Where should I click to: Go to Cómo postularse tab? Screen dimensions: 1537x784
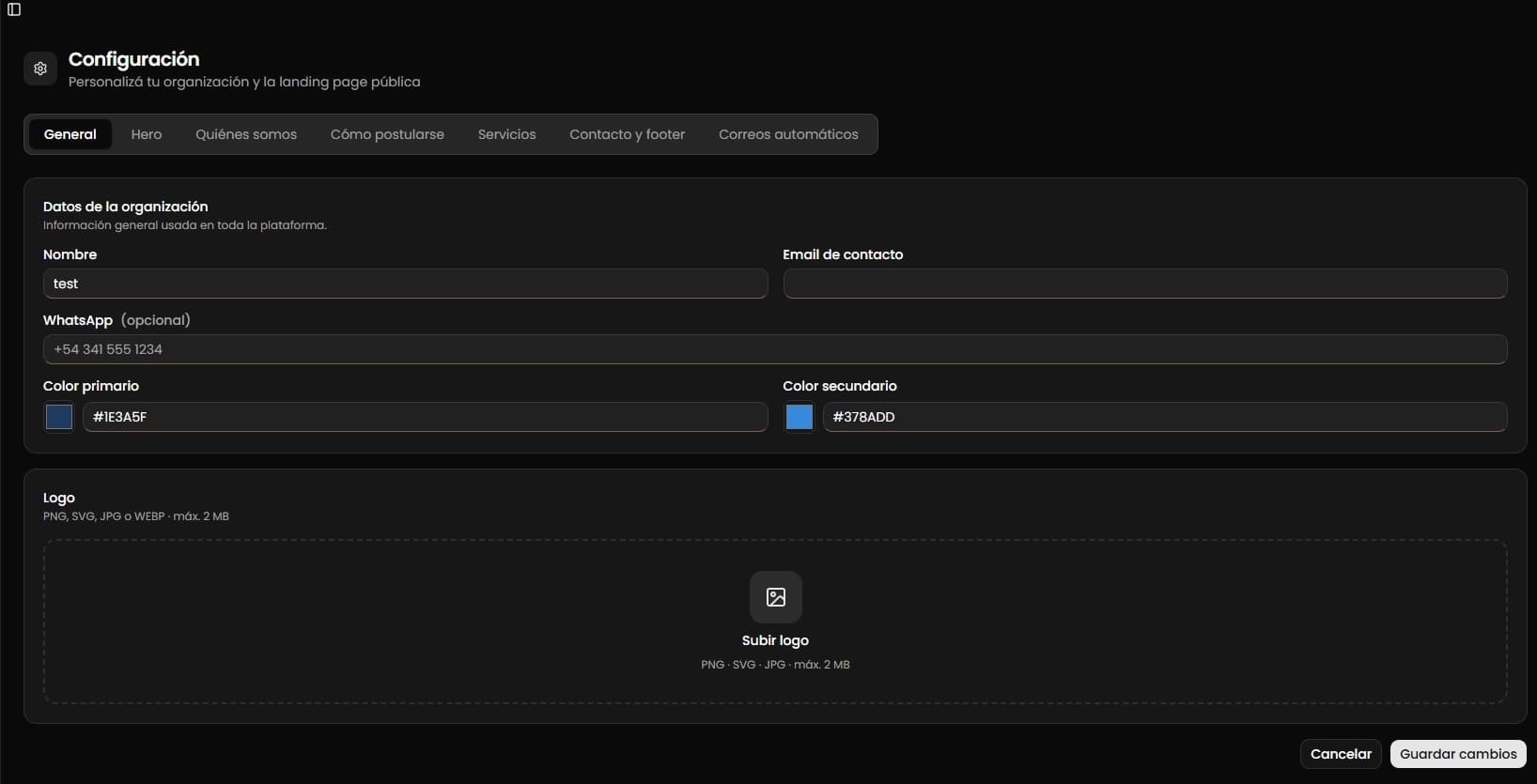click(x=387, y=134)
